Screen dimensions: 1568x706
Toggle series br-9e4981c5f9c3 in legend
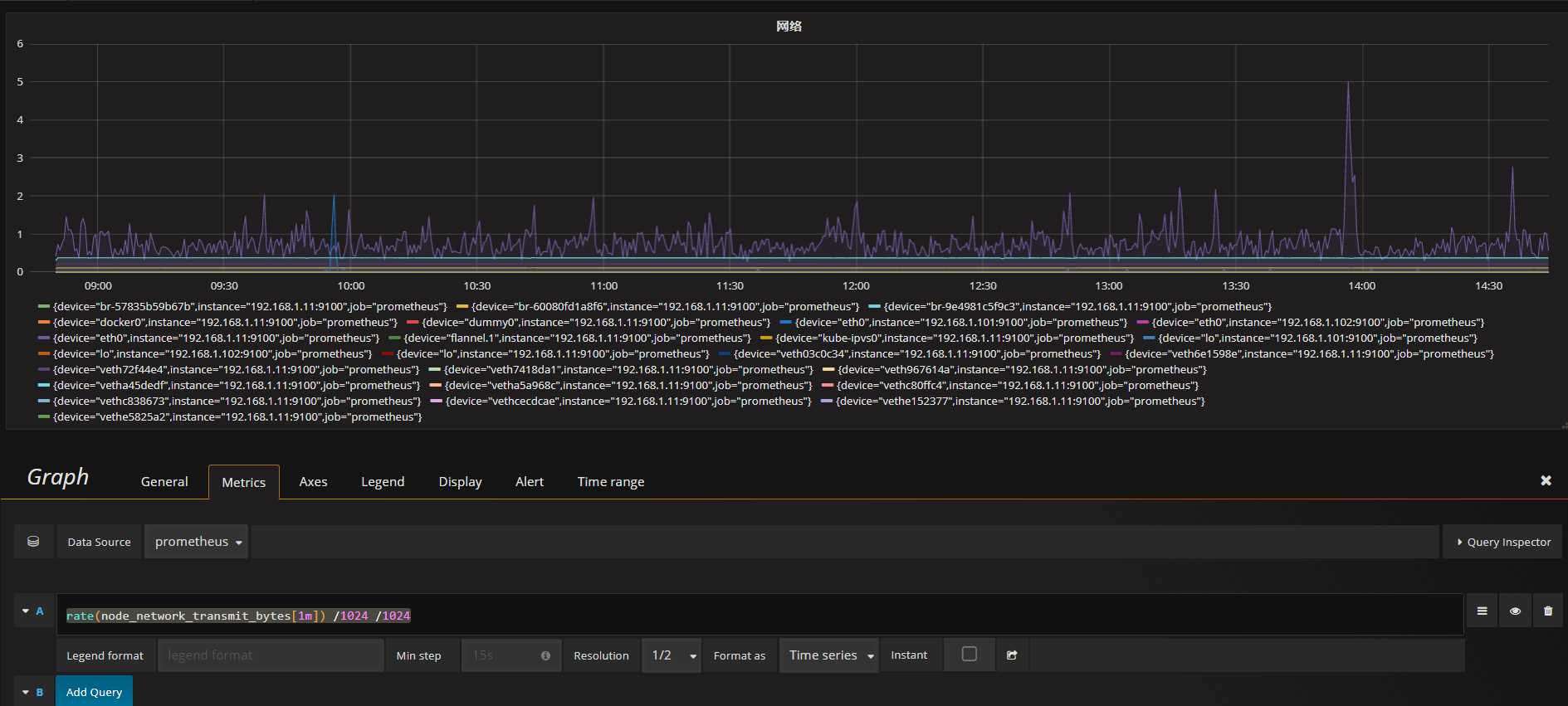tap(1077, 307)
